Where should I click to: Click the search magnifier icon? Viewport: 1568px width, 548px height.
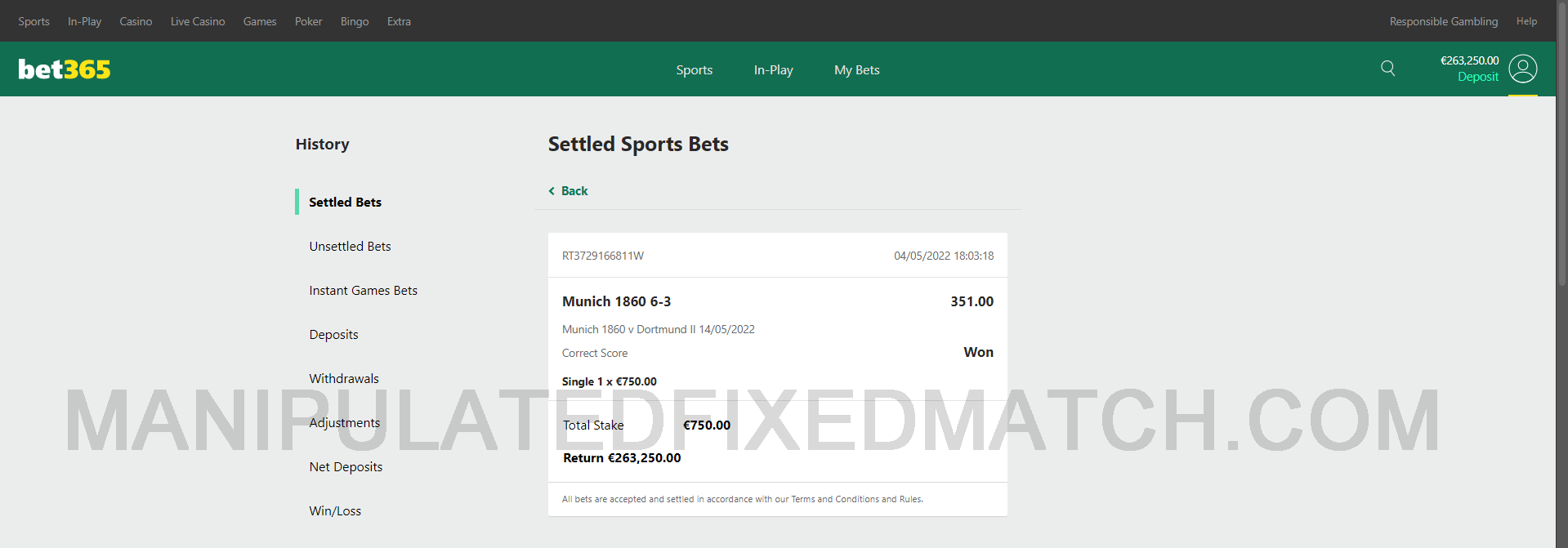tap(1387, 69)
